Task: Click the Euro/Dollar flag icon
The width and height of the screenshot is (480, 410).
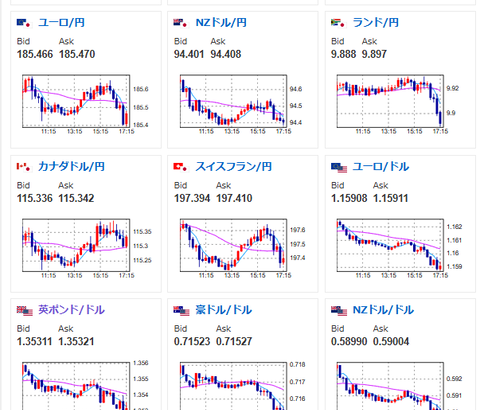Action: click(x=339, y=168)
